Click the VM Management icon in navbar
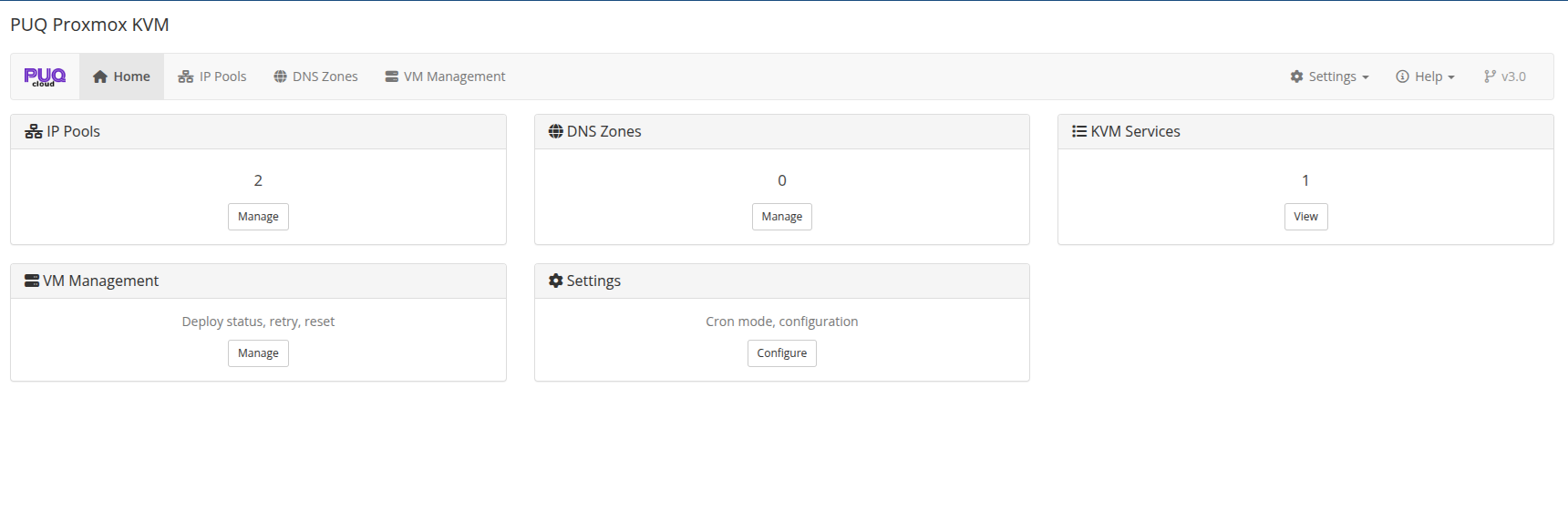 (x=391, y=76)
